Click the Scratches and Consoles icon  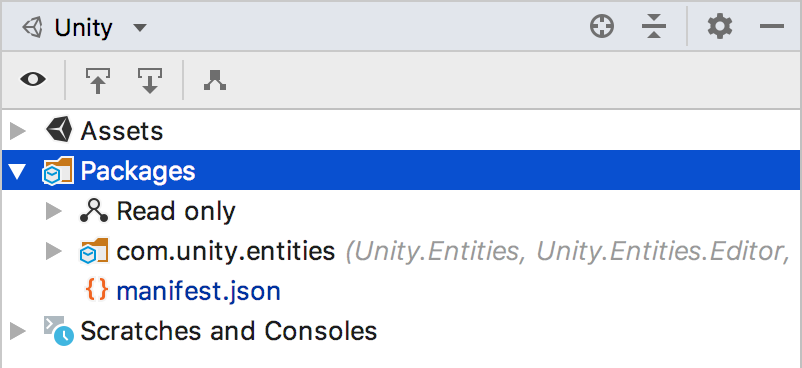[x=58, y=331]
